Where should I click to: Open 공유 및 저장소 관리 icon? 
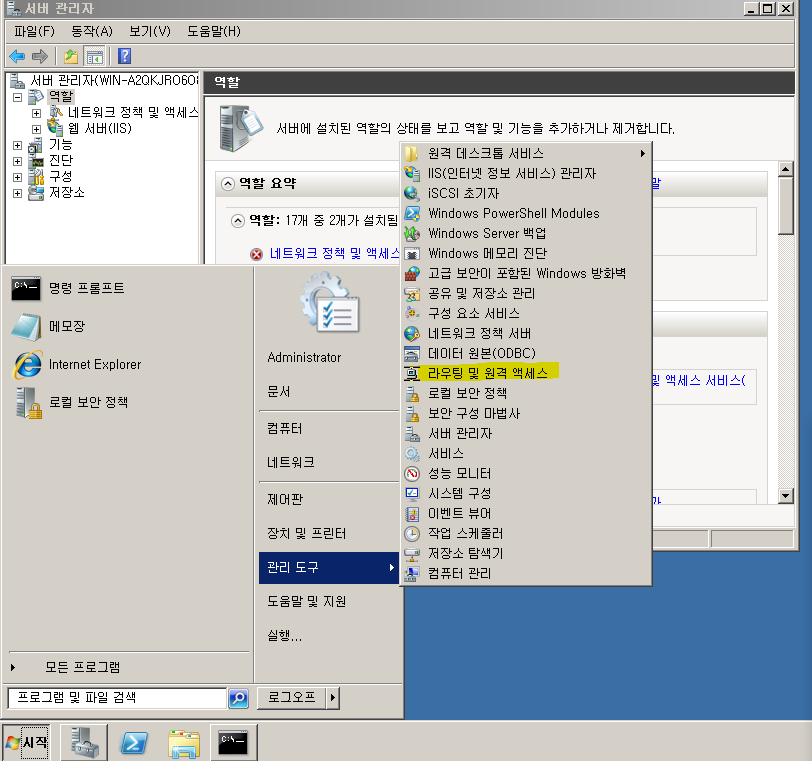point(412,294)
